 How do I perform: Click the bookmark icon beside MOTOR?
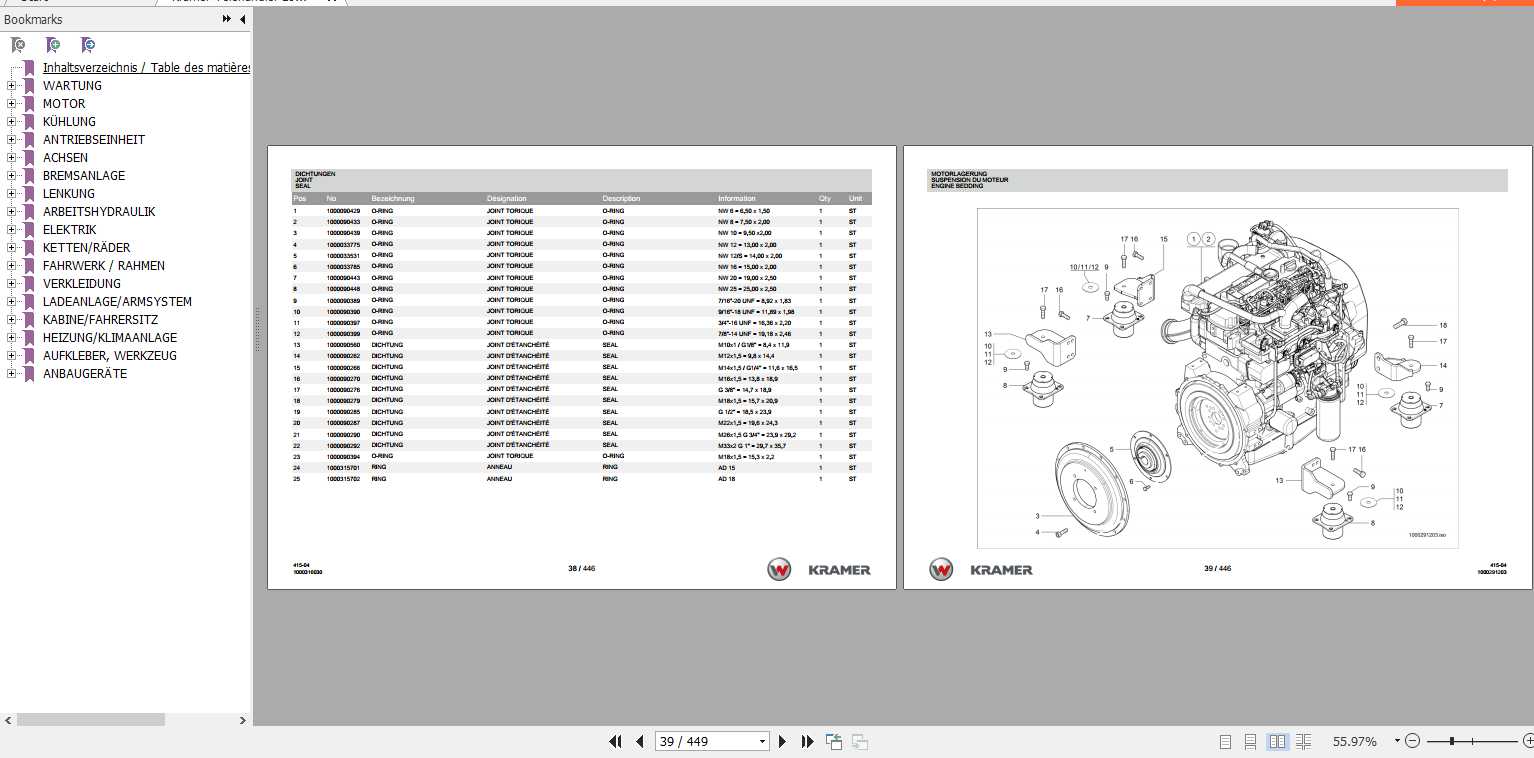(30, 104)
